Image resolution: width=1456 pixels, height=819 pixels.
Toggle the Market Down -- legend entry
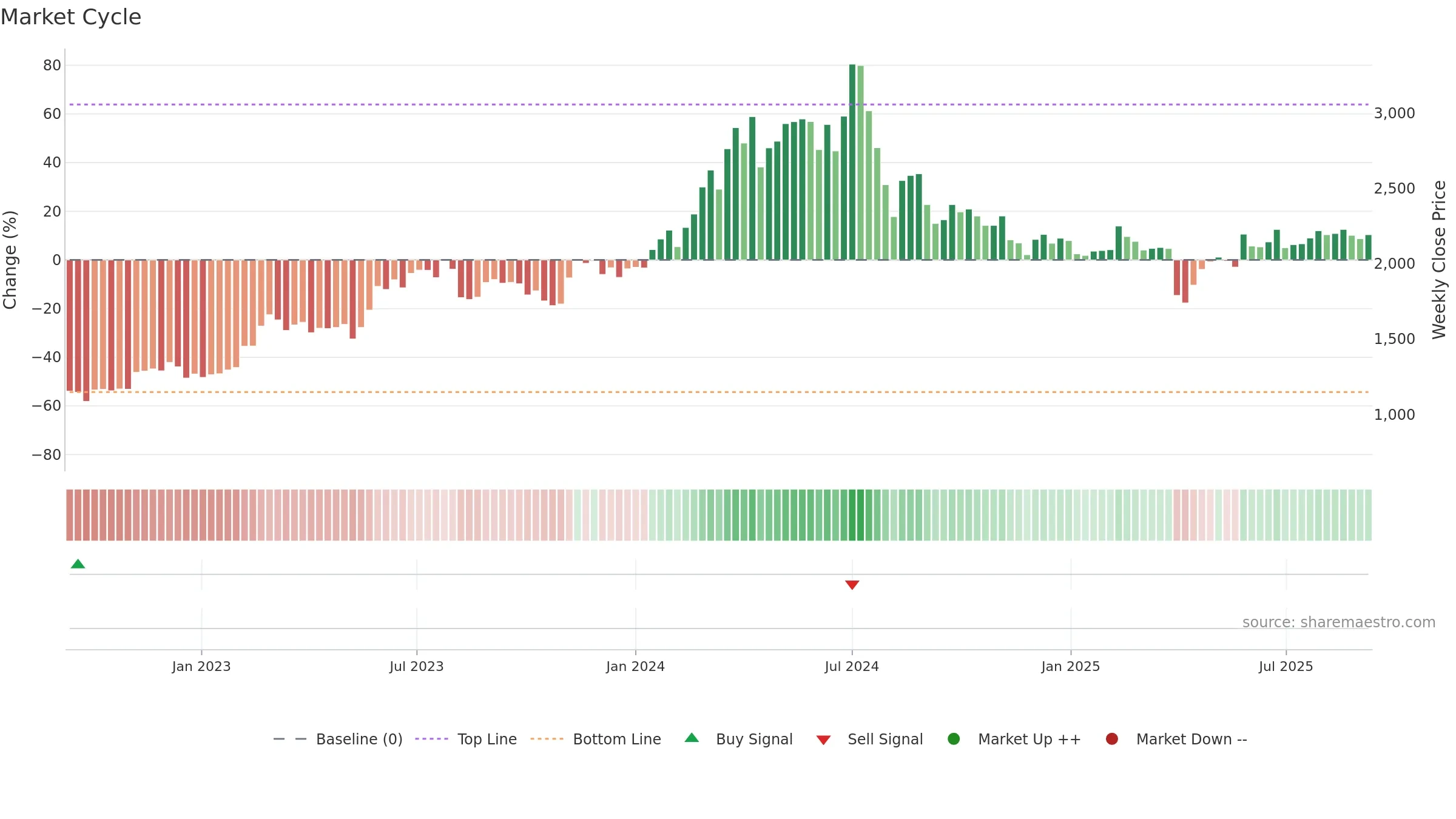(x=1176, y=739)
